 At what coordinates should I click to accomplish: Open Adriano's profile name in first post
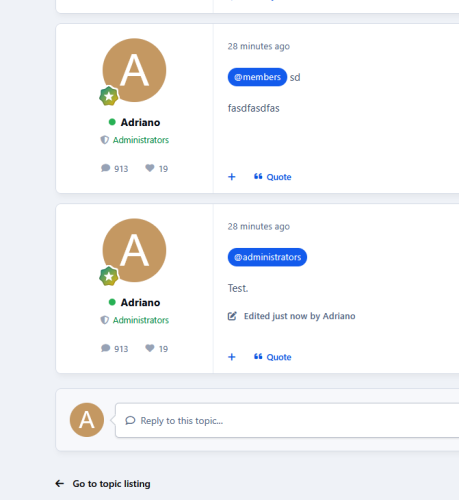click(x=140, y=122)
